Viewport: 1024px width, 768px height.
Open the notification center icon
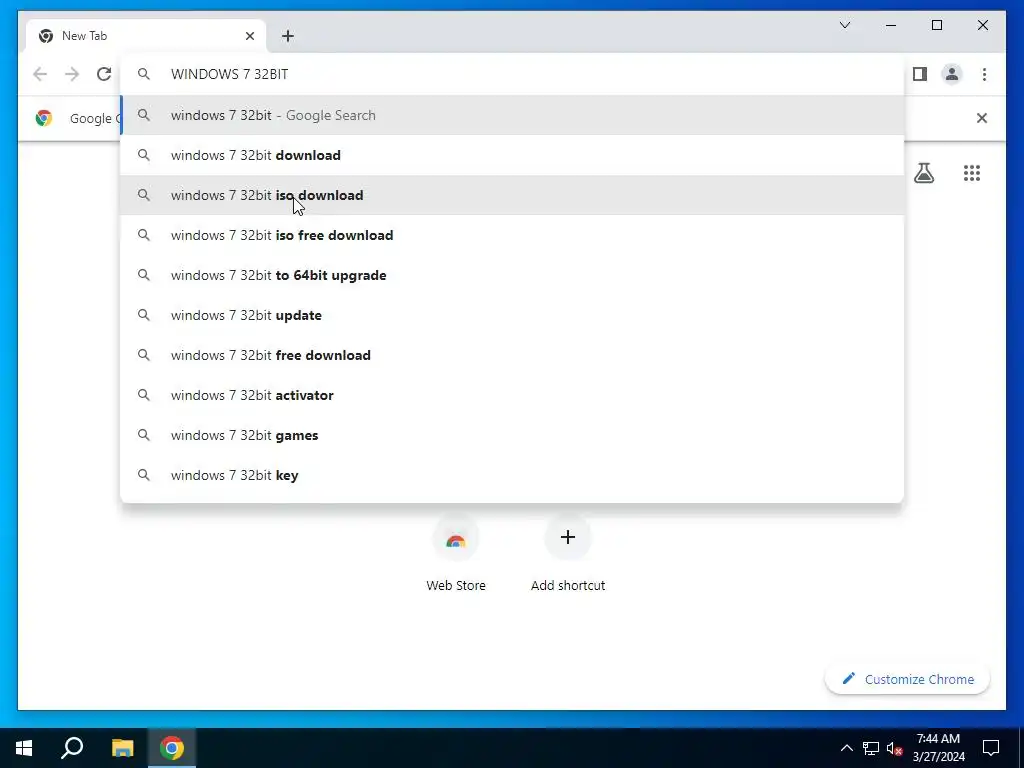pyautogui.click(x=991, y=748)
